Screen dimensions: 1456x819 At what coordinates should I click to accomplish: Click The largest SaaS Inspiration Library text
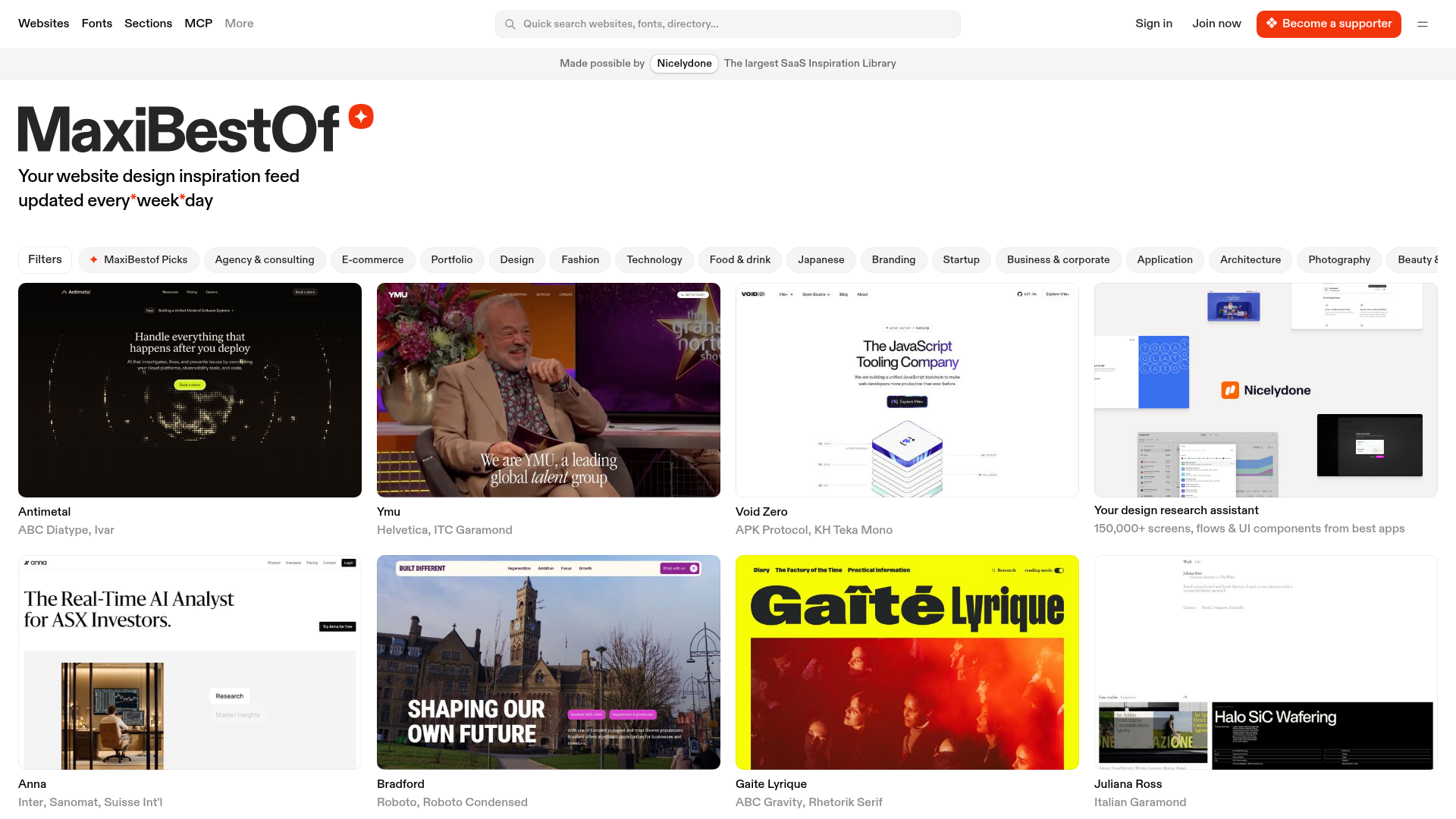tap(810, 64)
